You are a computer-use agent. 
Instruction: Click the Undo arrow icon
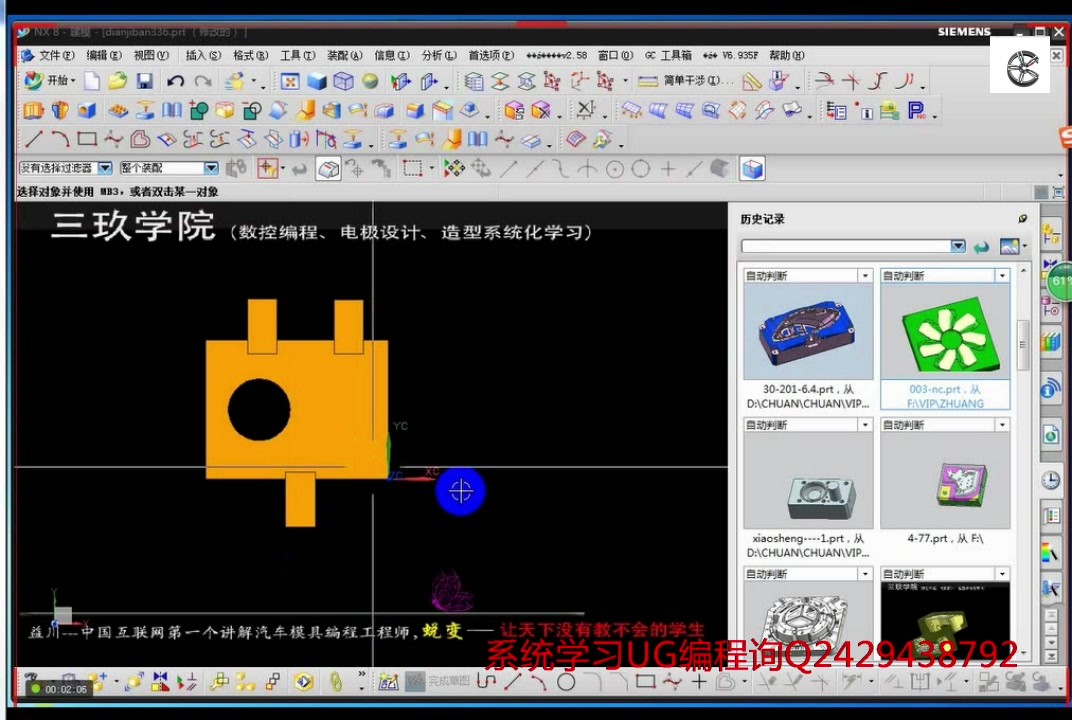point(175,81)
